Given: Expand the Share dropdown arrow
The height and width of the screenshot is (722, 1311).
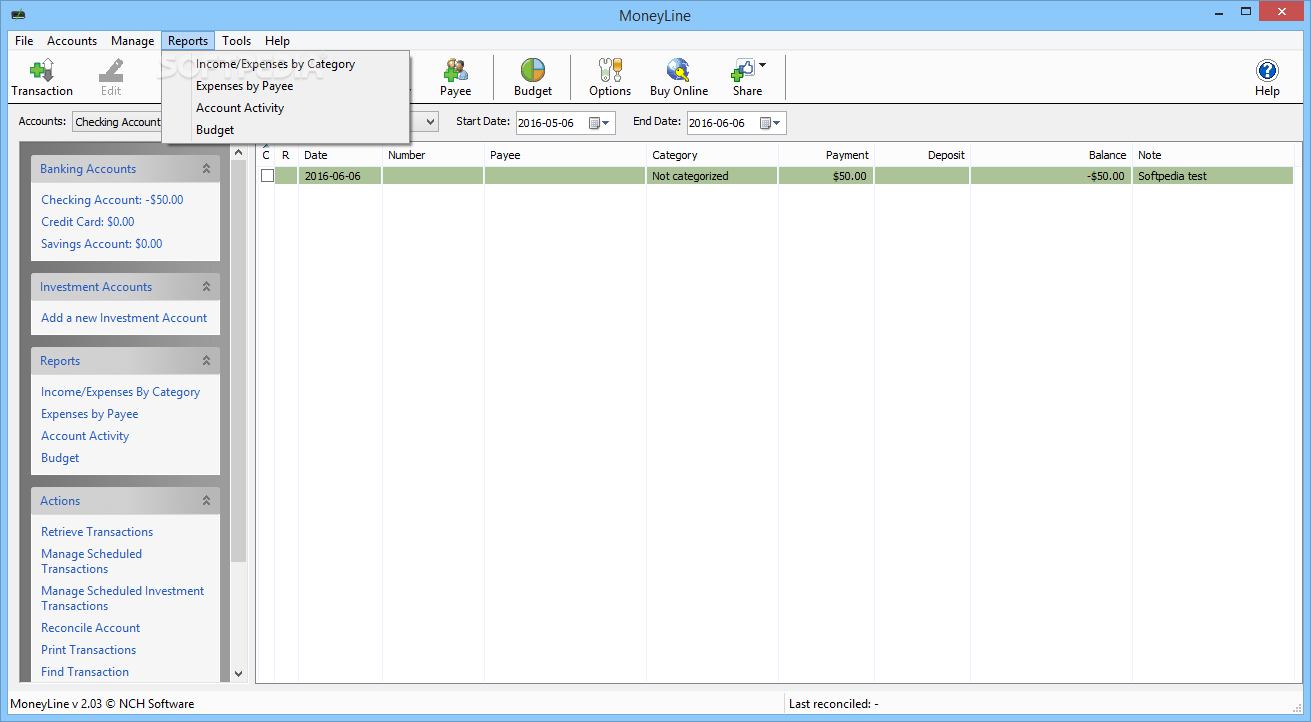Looking at the screenshot, I should coord(763,66).
